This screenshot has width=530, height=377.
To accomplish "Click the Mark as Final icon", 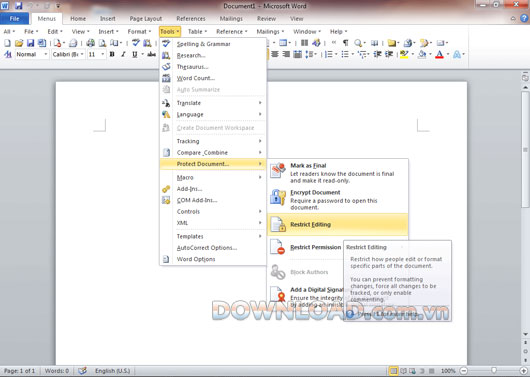I will click(x=278, y=170).
